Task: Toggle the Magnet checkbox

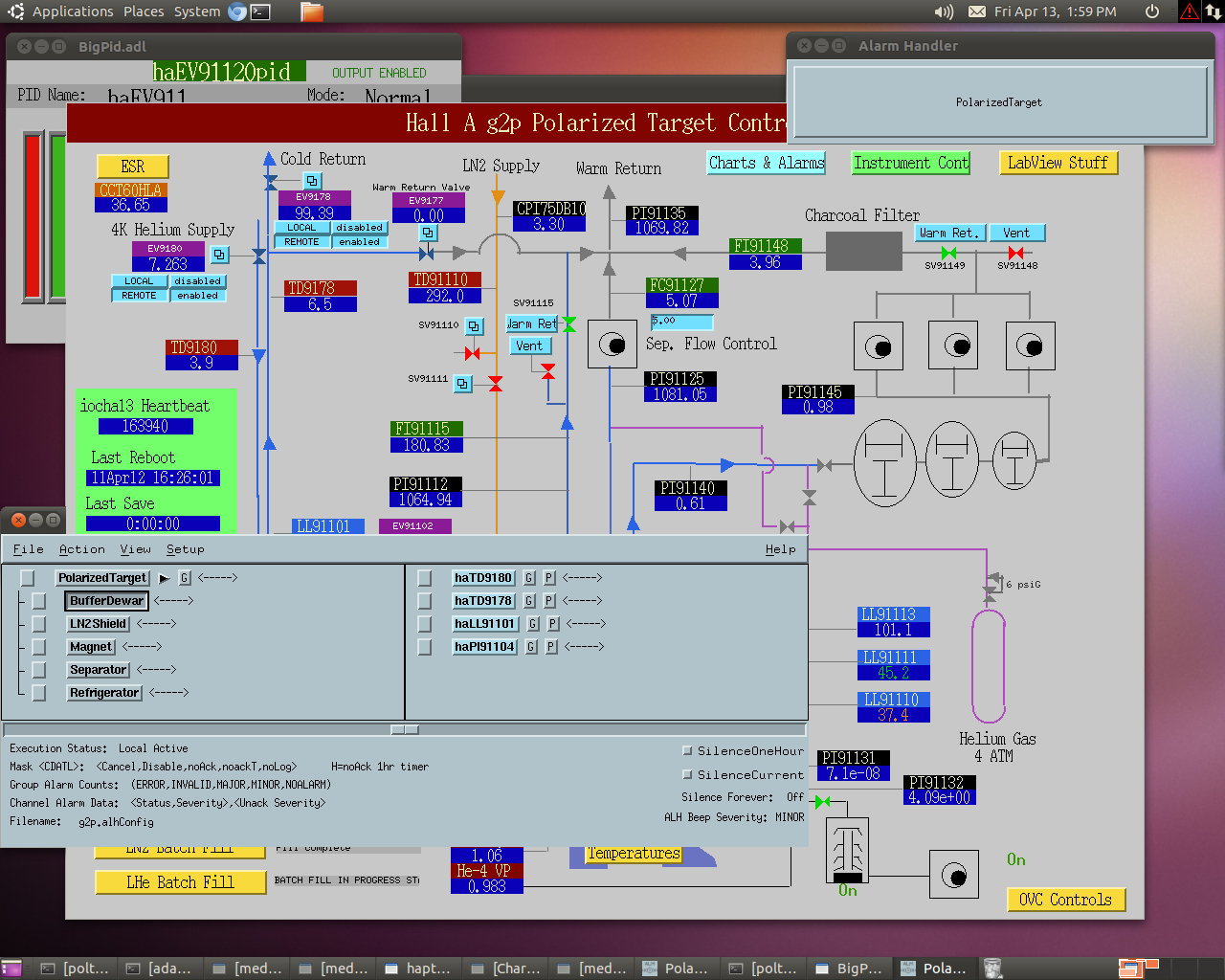Action: coord(39,647)
